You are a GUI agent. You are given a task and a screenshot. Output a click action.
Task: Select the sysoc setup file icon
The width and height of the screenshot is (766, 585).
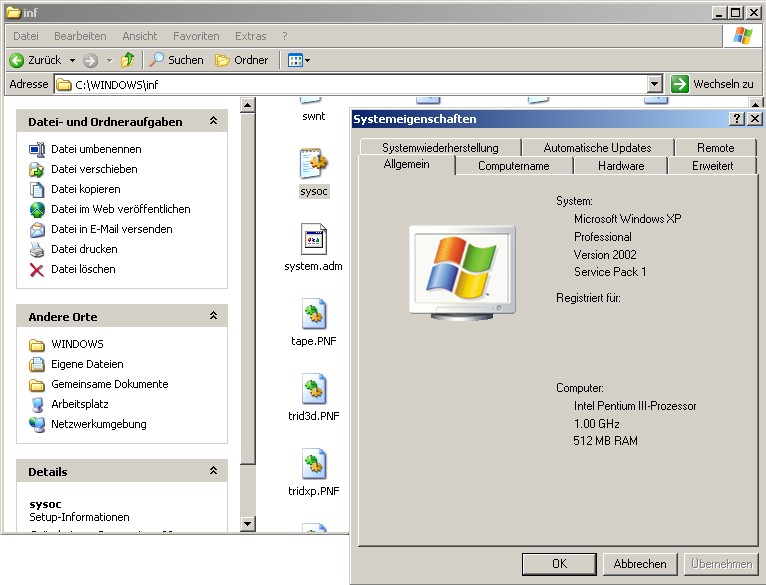[x=314, y=164]
